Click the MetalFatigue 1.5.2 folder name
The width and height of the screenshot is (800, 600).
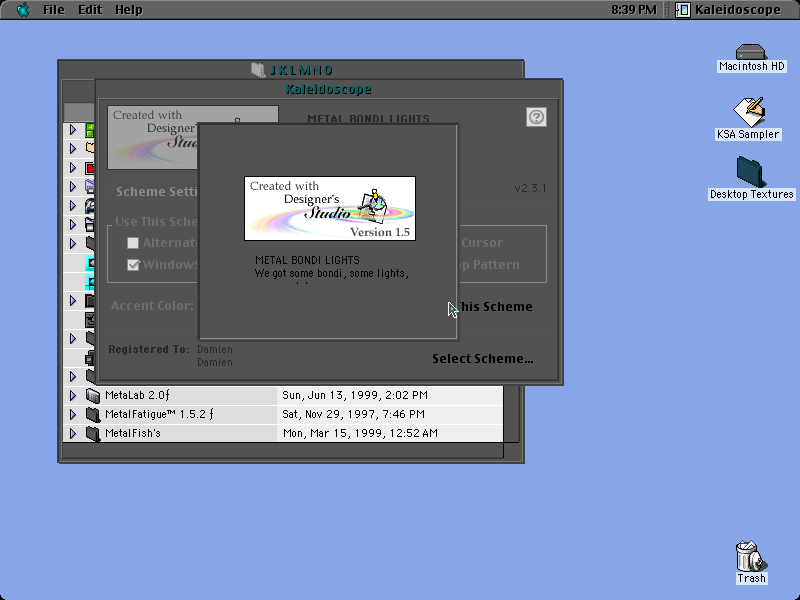pos(159,414)
